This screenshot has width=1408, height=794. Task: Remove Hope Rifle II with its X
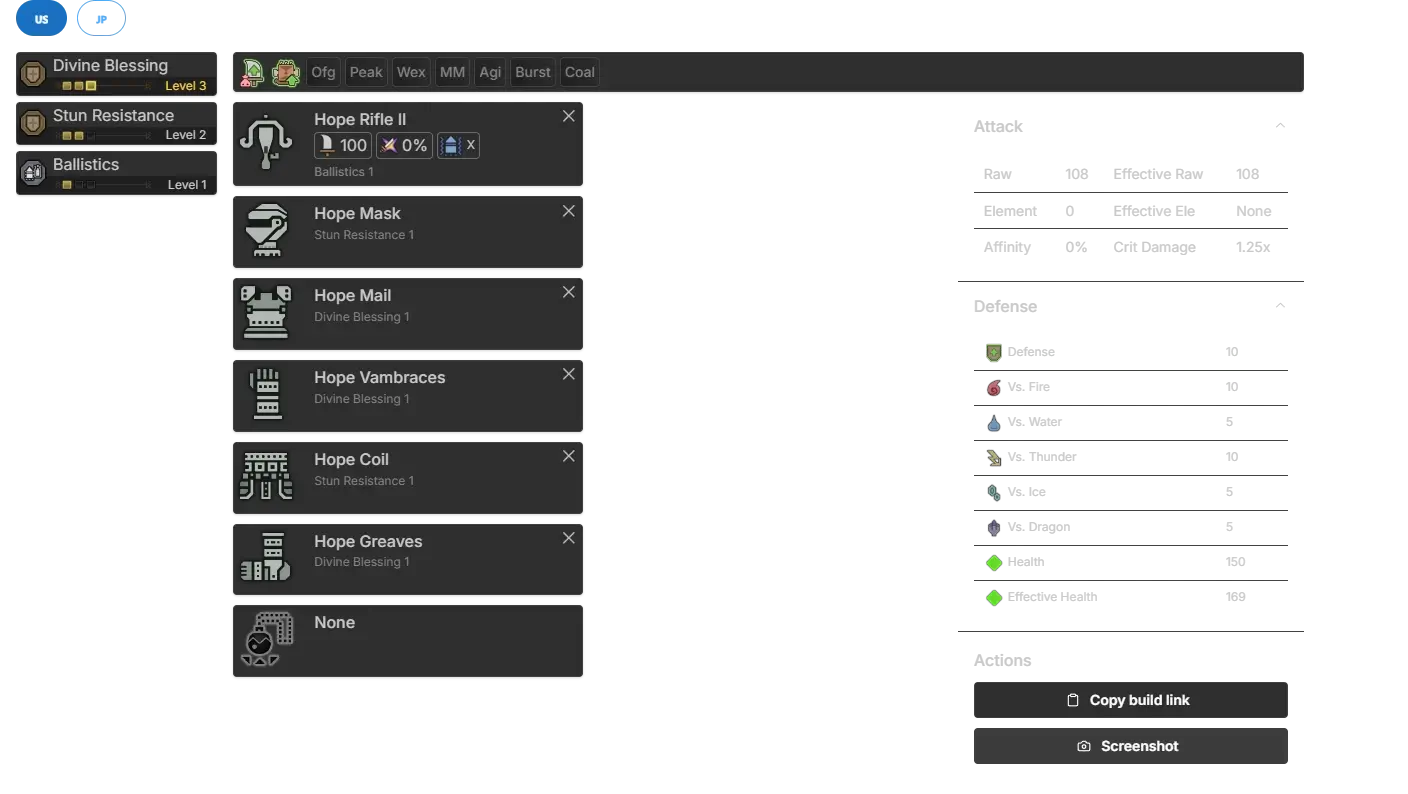568,116
